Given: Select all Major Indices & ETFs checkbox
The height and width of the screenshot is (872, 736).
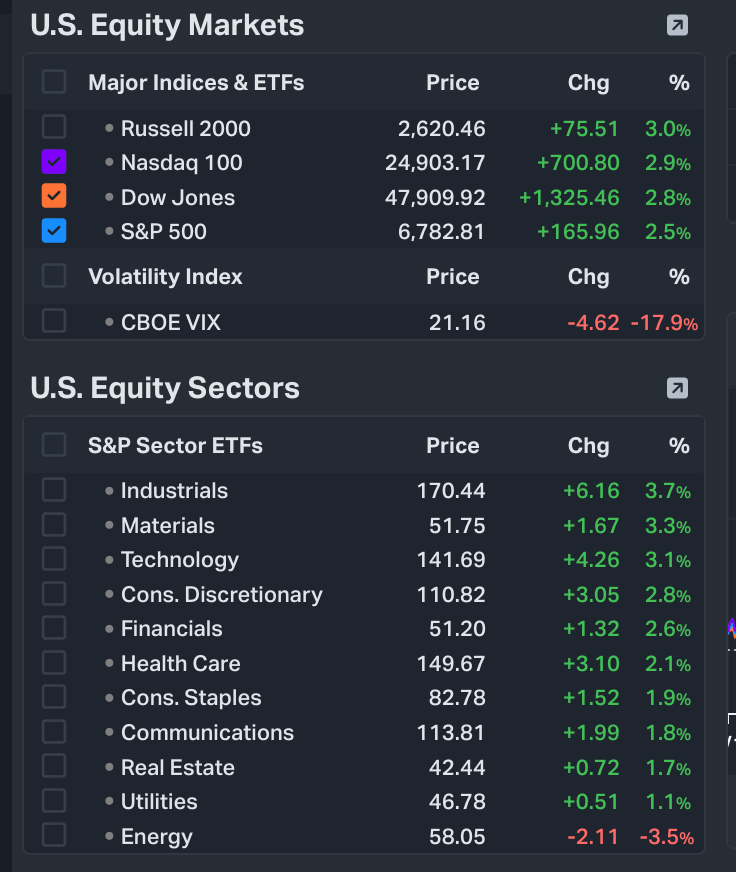Looking at the screenshot, I should pos(54,82).
